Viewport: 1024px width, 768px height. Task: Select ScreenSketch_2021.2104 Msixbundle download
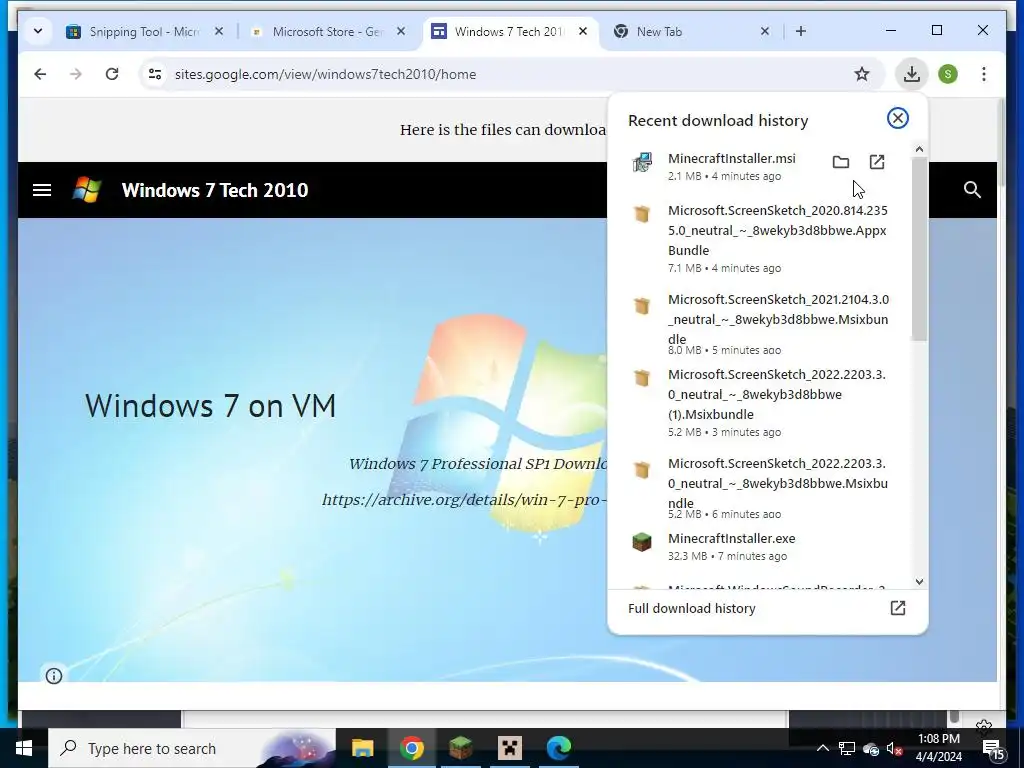[x=761, y=327]
